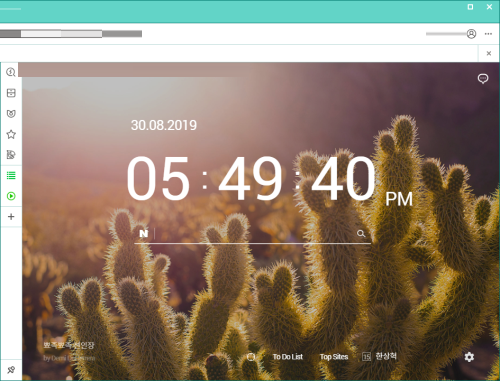Open the Bookmarks star sidebar icon
Viewport: 500px width, 381px height.
pos(11,134)
